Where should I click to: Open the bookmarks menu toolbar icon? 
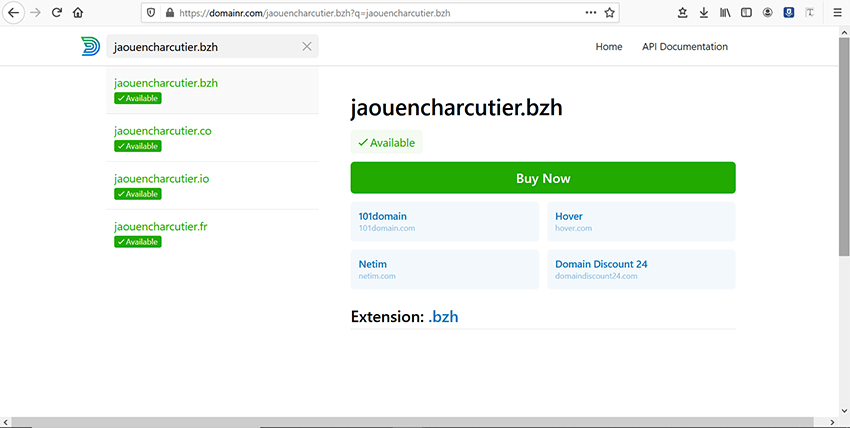point(682,13)
